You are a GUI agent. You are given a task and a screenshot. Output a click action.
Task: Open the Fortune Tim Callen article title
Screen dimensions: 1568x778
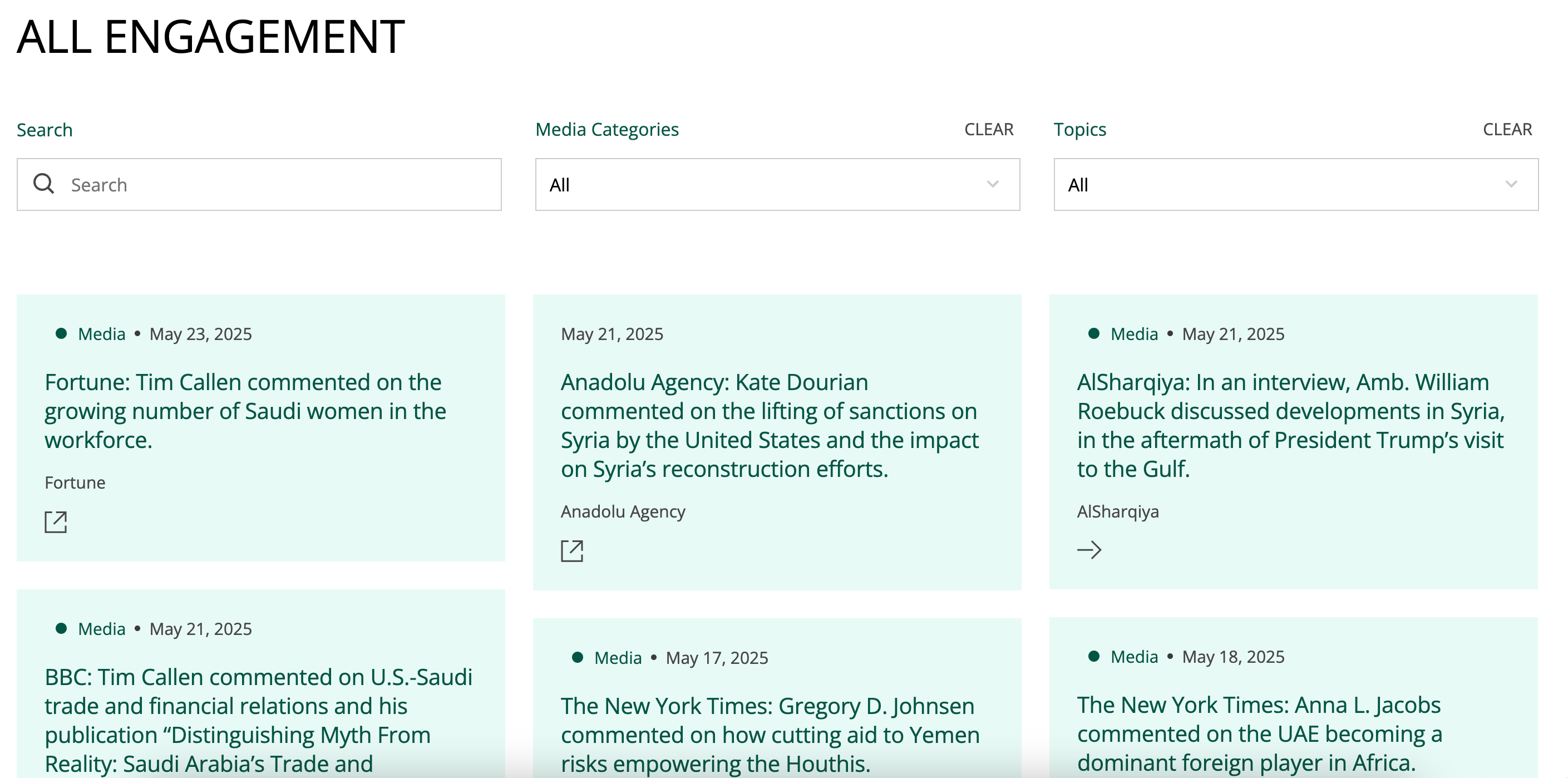pyautogui.click(x=245, y=411)
